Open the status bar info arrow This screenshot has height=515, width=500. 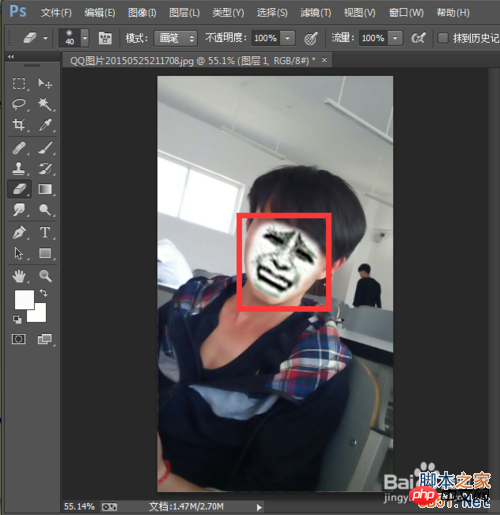tap(259, 507)
